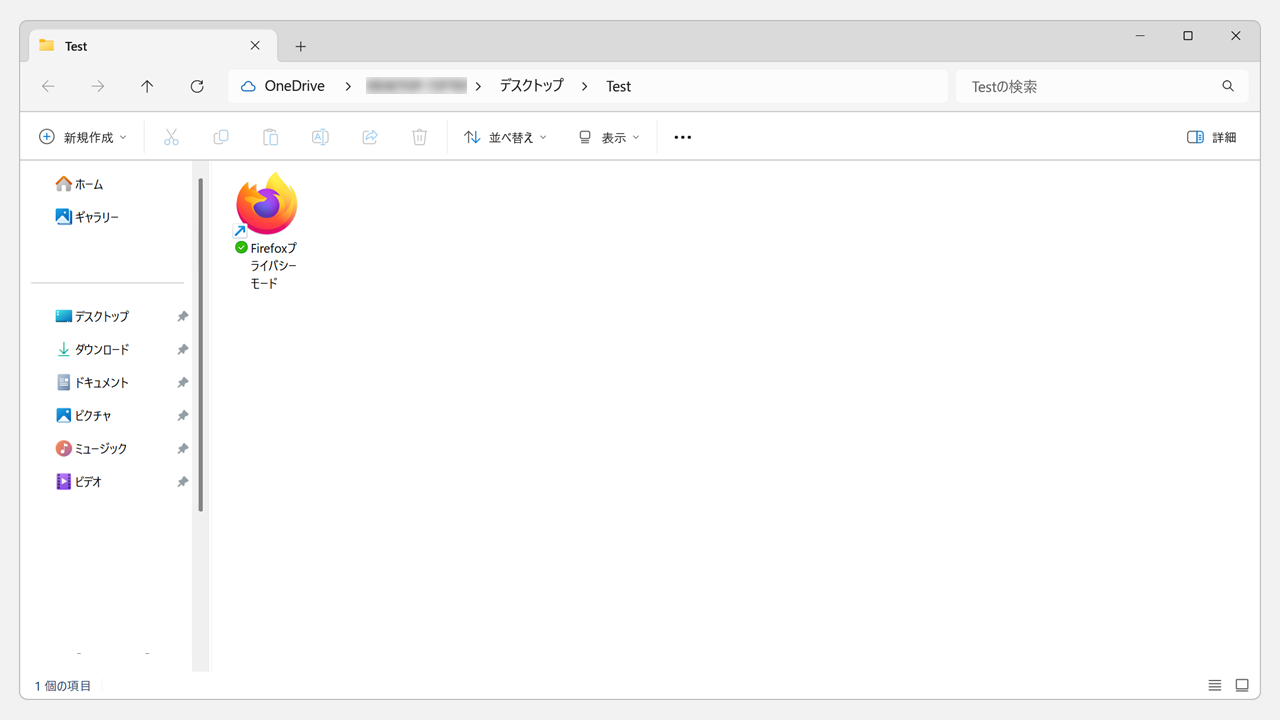Viewport: 1280px width, 720px height.
Task: Expand the 表示 view dropdown
Action: coord(609,137)
